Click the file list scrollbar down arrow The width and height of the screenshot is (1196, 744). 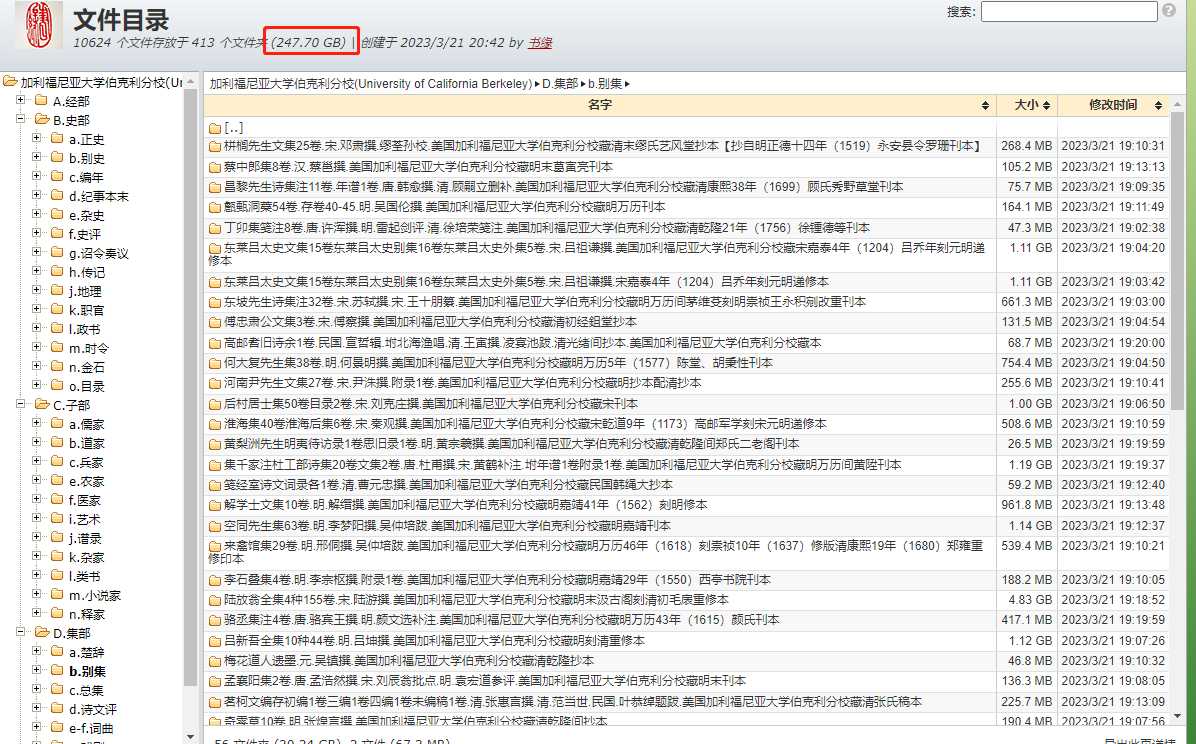click(x=1177, y=717)
